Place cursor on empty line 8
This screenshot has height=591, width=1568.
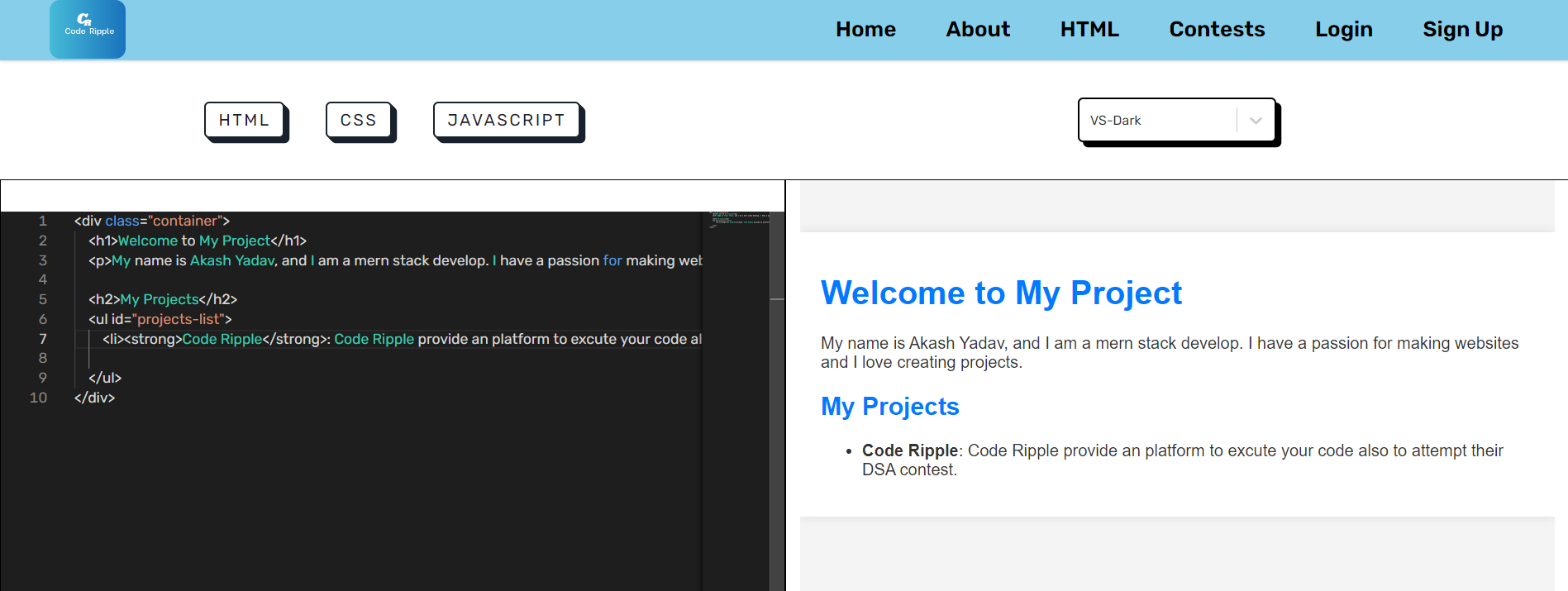pos(248,358)
